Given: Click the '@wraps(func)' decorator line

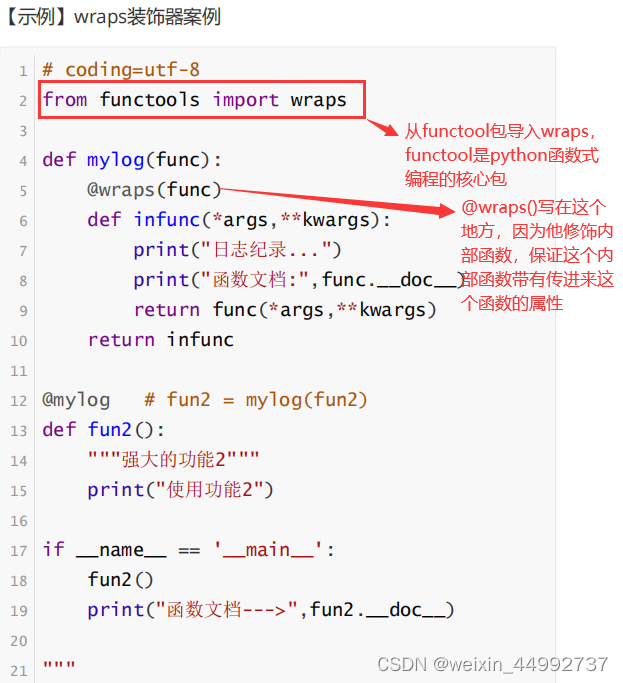Looking at the screenshot, I should pyautogui.click(x=154, y=190).
